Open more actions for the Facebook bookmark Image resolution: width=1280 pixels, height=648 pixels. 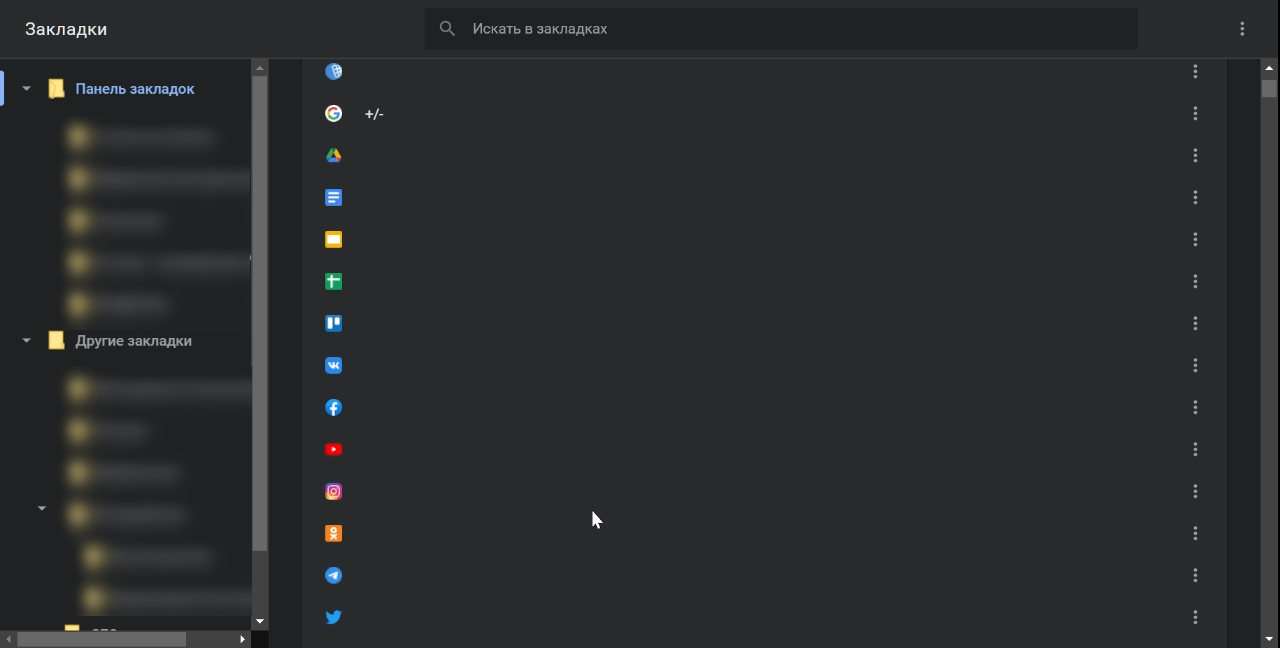1195,408
